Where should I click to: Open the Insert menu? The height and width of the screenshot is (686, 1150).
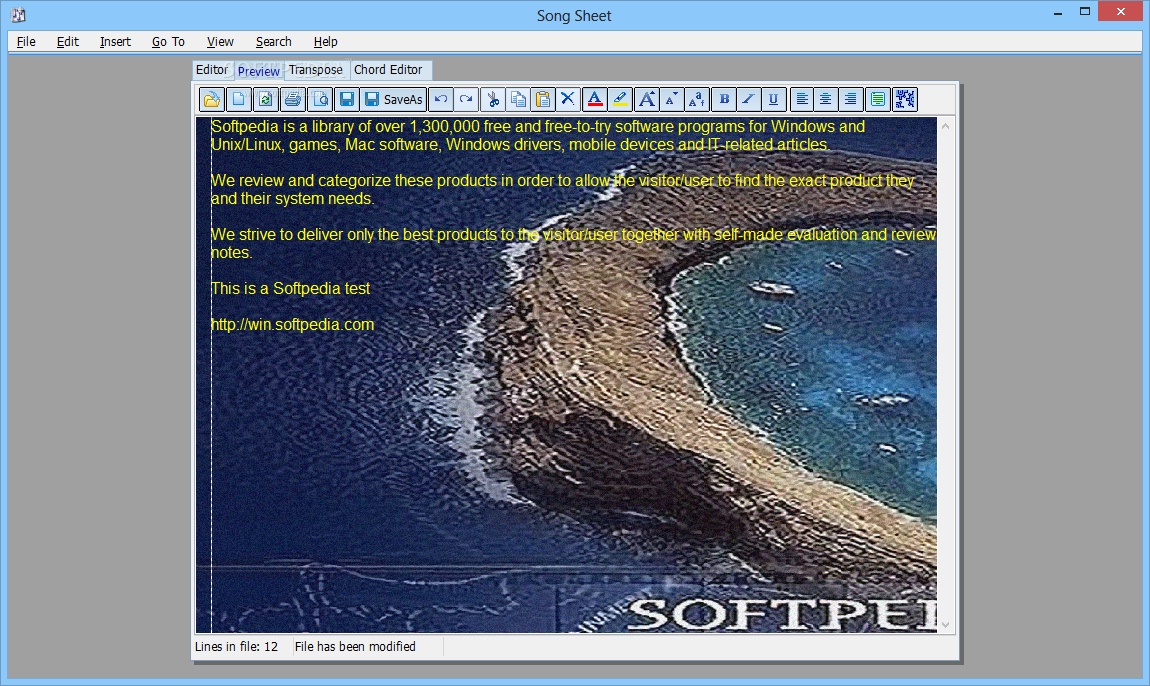[115, 42]
